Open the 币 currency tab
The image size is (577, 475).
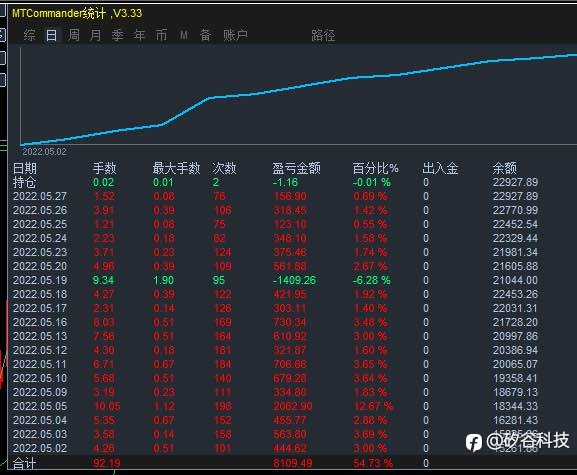click(161, 35)
